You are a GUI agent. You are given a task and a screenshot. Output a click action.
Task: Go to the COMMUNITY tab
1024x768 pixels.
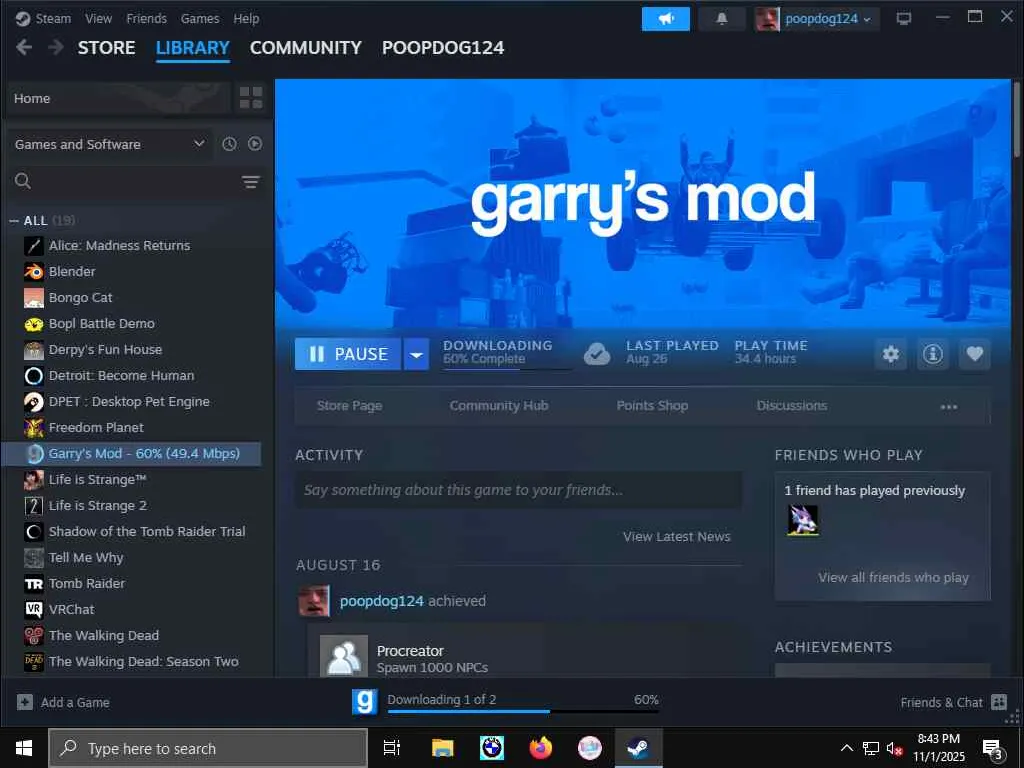pyautogui.click(x=306, y=48)
